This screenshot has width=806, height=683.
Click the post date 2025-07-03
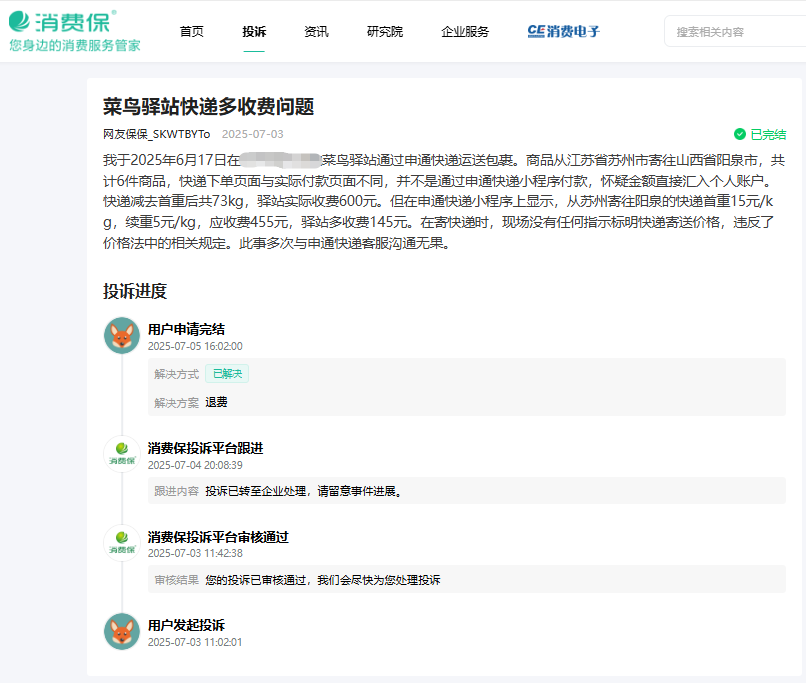tap(252, 134)
